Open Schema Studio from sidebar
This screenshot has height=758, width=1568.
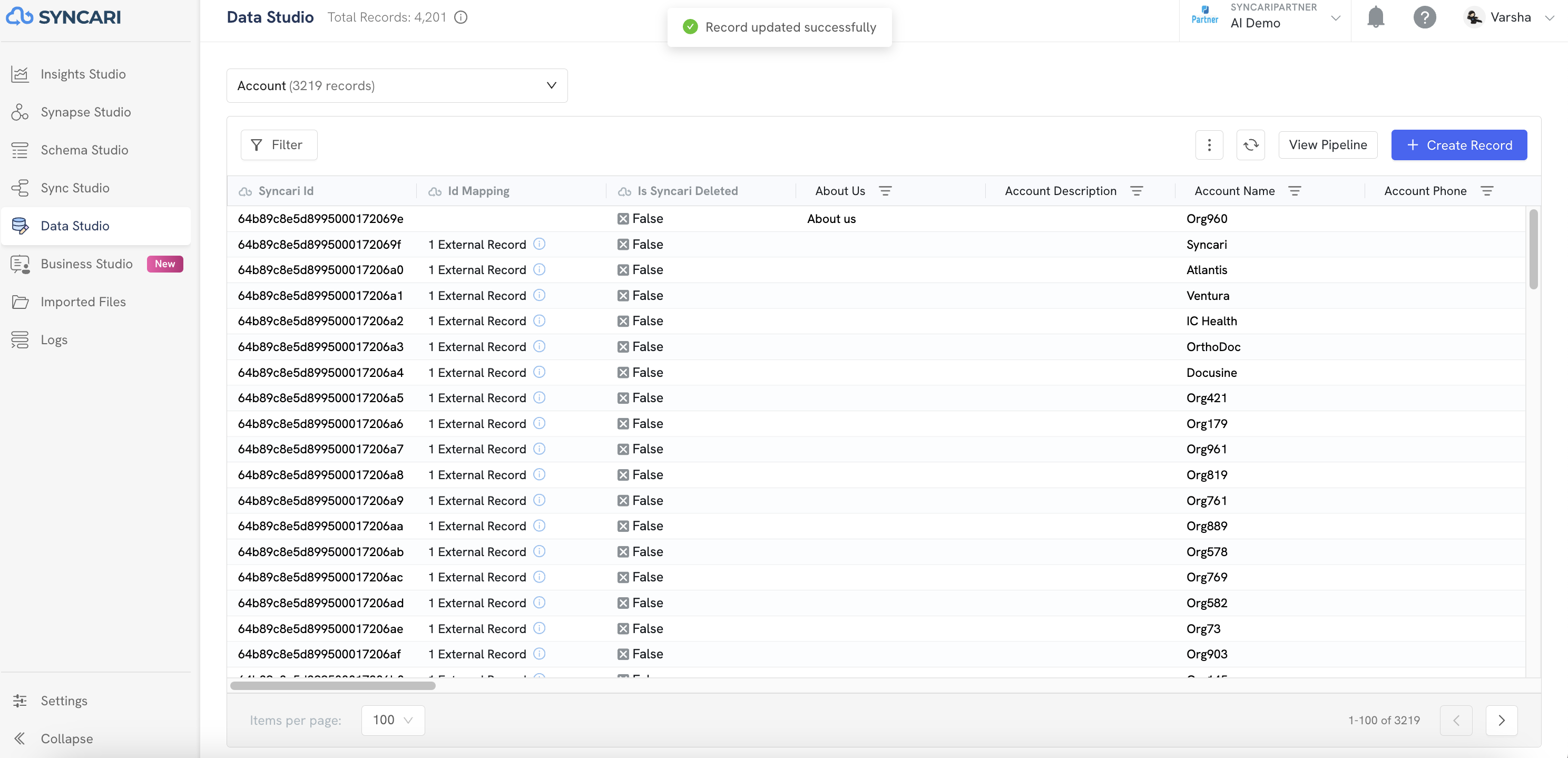84,150
